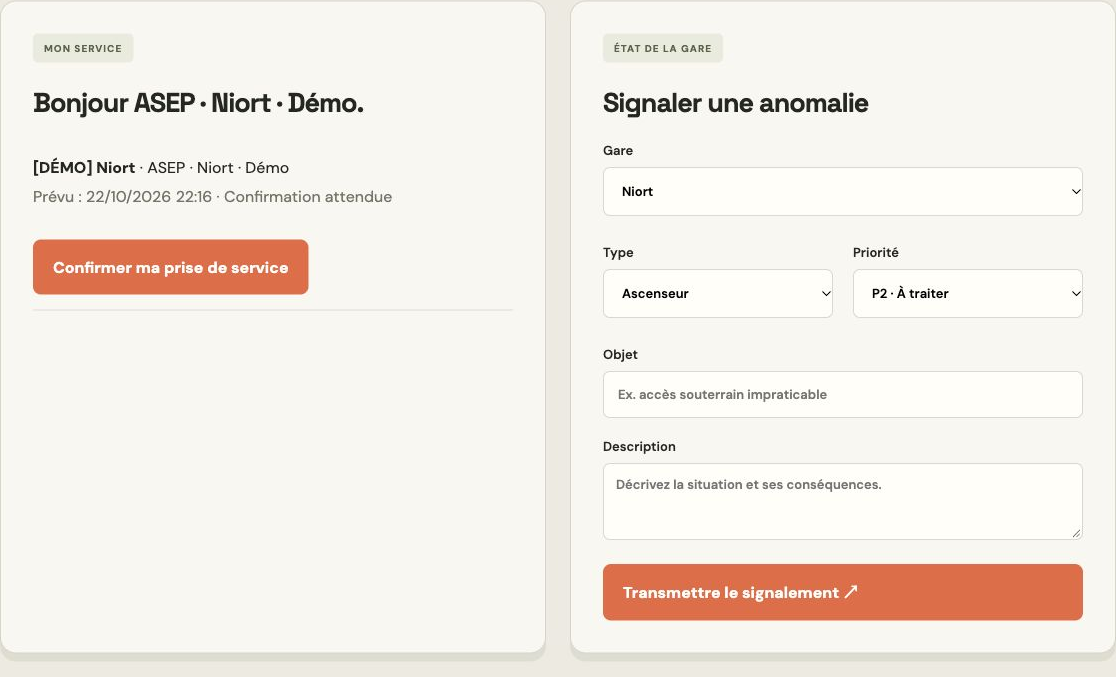This screenshot has width=1116, height=677.
Task: Click the Type field label
Action: click(618, 253)
